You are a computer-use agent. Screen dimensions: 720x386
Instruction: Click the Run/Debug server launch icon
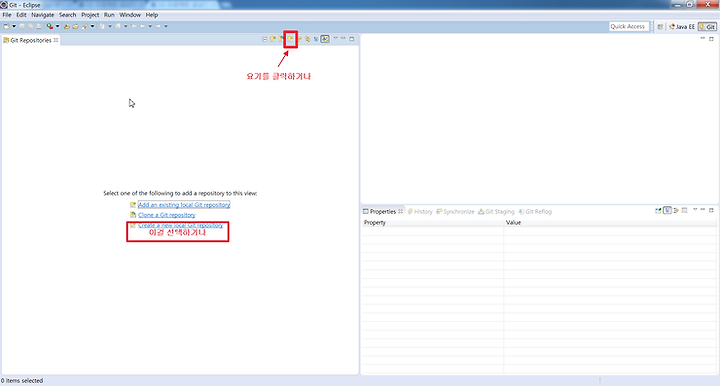[x=50, y=26]
